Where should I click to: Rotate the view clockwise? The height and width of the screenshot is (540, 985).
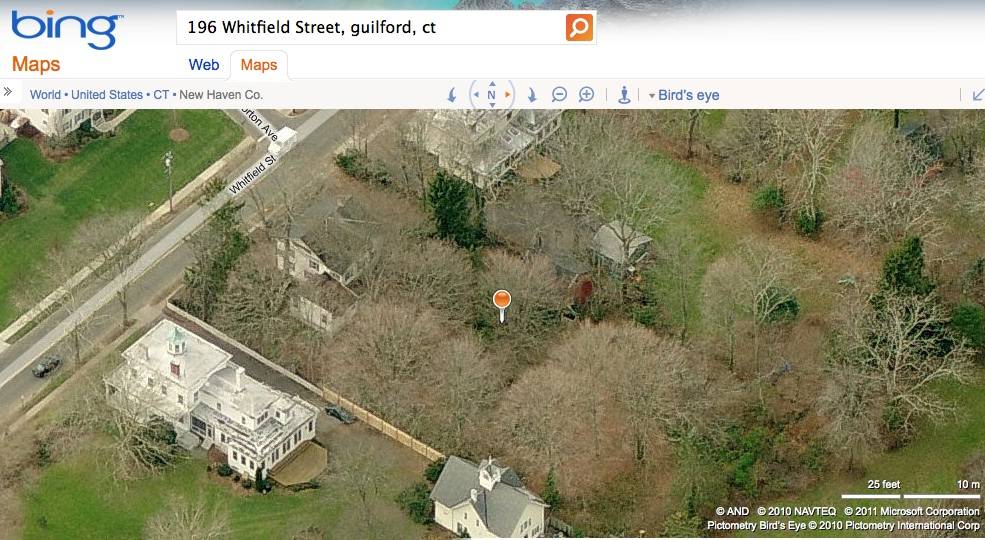tap(532, 95)
